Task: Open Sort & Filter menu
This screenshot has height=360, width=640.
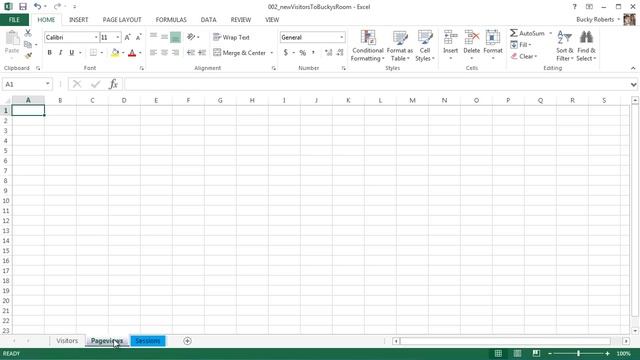Action: pos(564,46)
